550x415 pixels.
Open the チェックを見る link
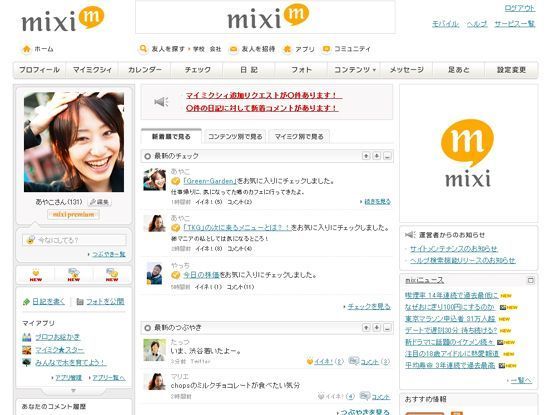[x=369, y=307]
